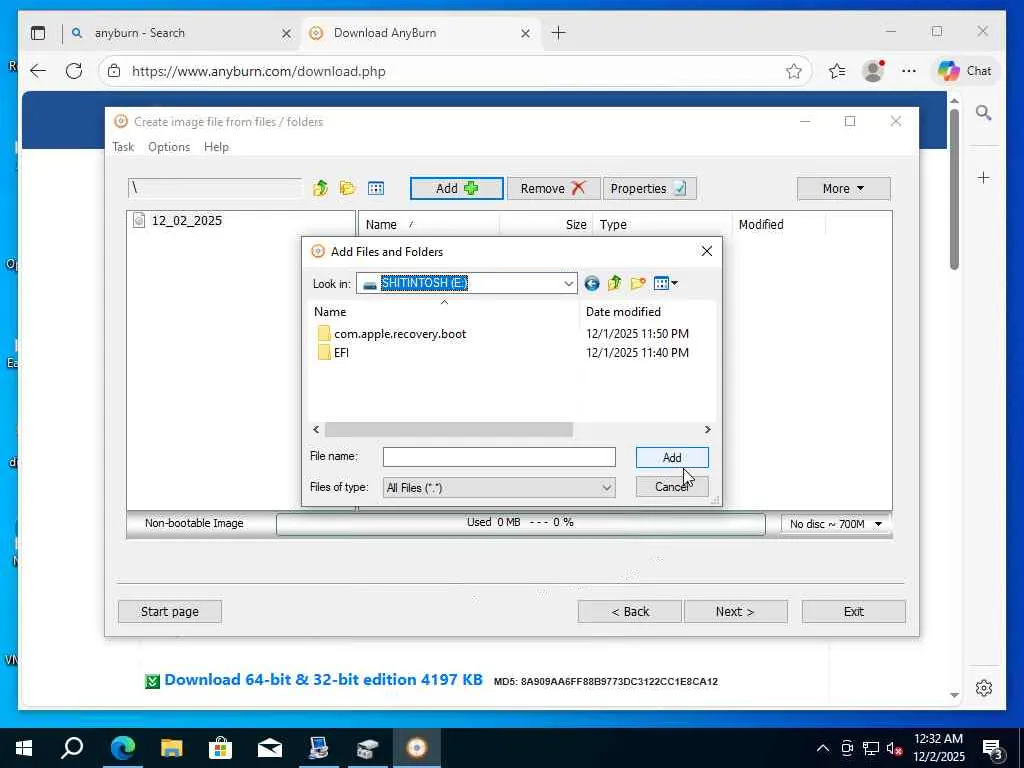Click Add button in the dialog

(x=672, y=458)
